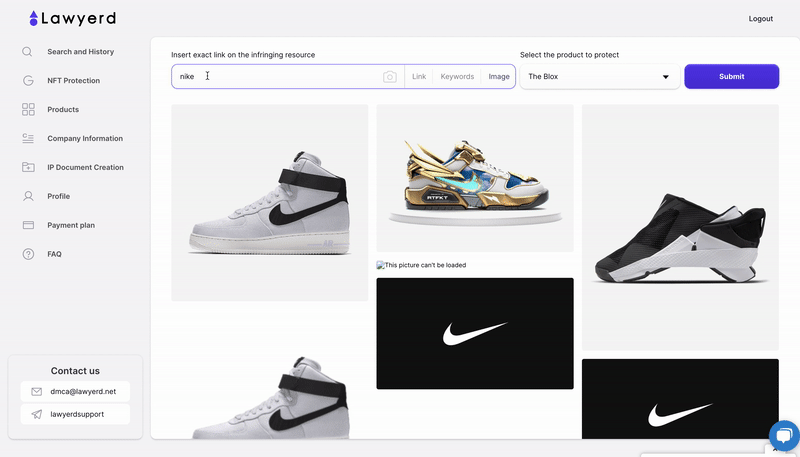The height and width of the screenshot is (457, 800).
Task: Click the Submit button
Action: (732, 77)
